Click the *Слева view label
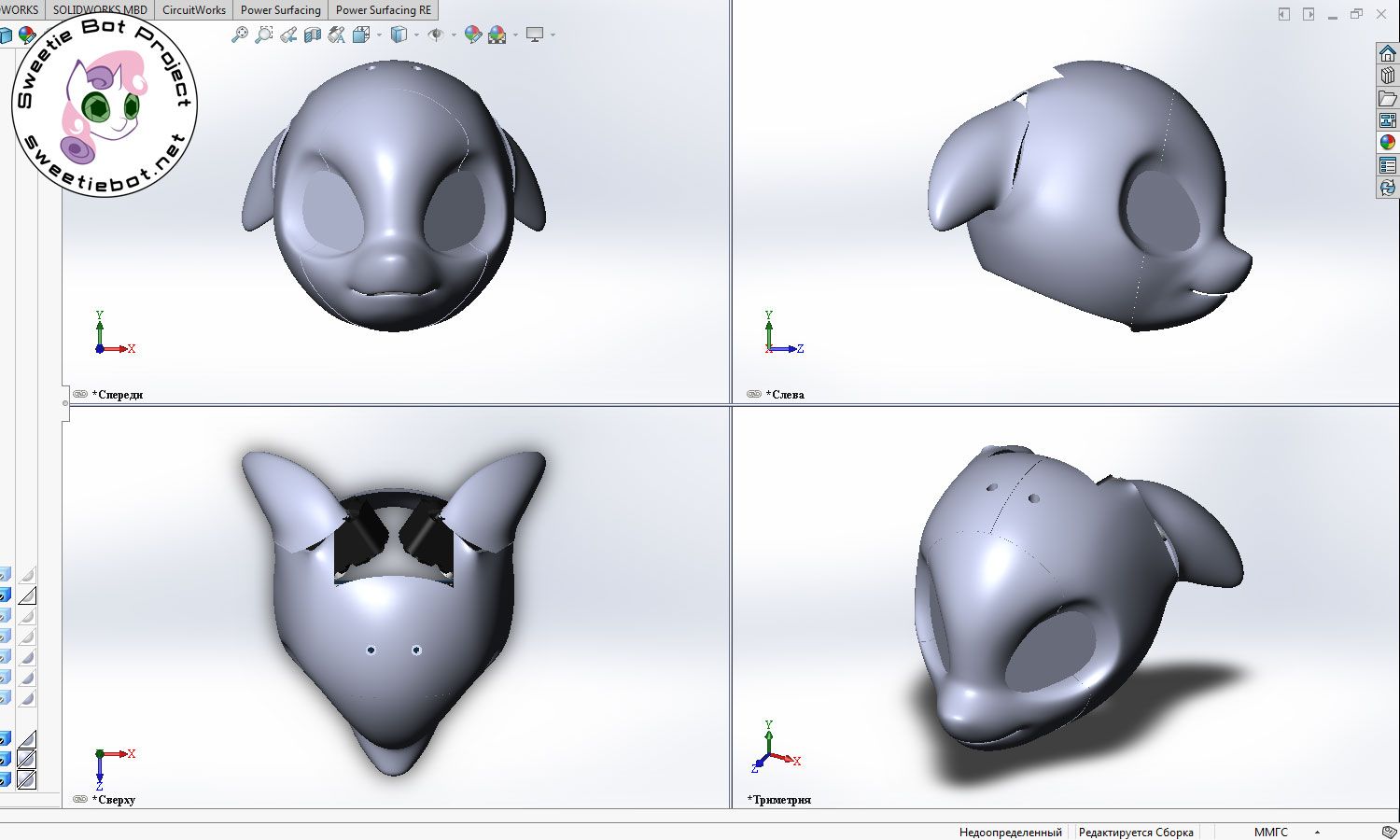Screen dimensions: 1400x840 785,395
